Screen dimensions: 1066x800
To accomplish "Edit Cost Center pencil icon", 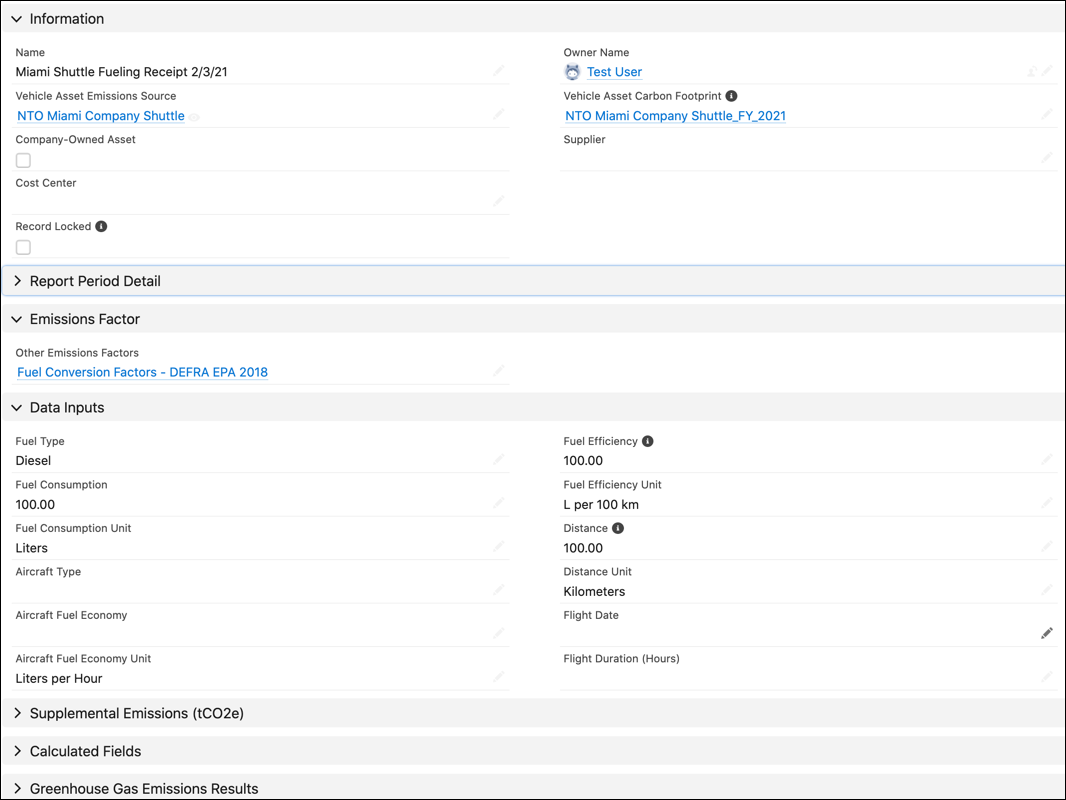I will click(x=498, y=201).
